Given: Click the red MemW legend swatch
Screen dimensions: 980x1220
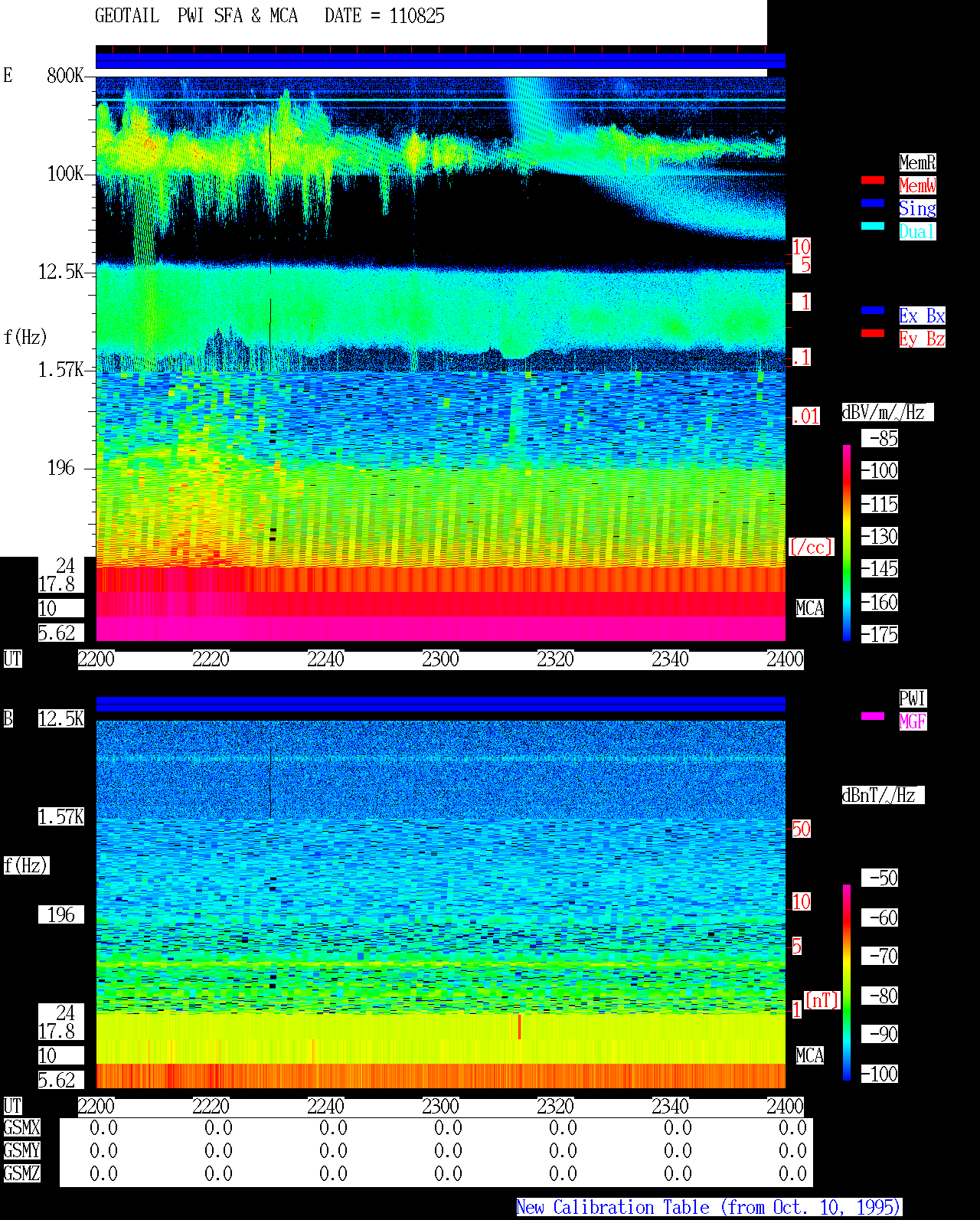Looking at the screenshot, I should [x=873, y=180].
